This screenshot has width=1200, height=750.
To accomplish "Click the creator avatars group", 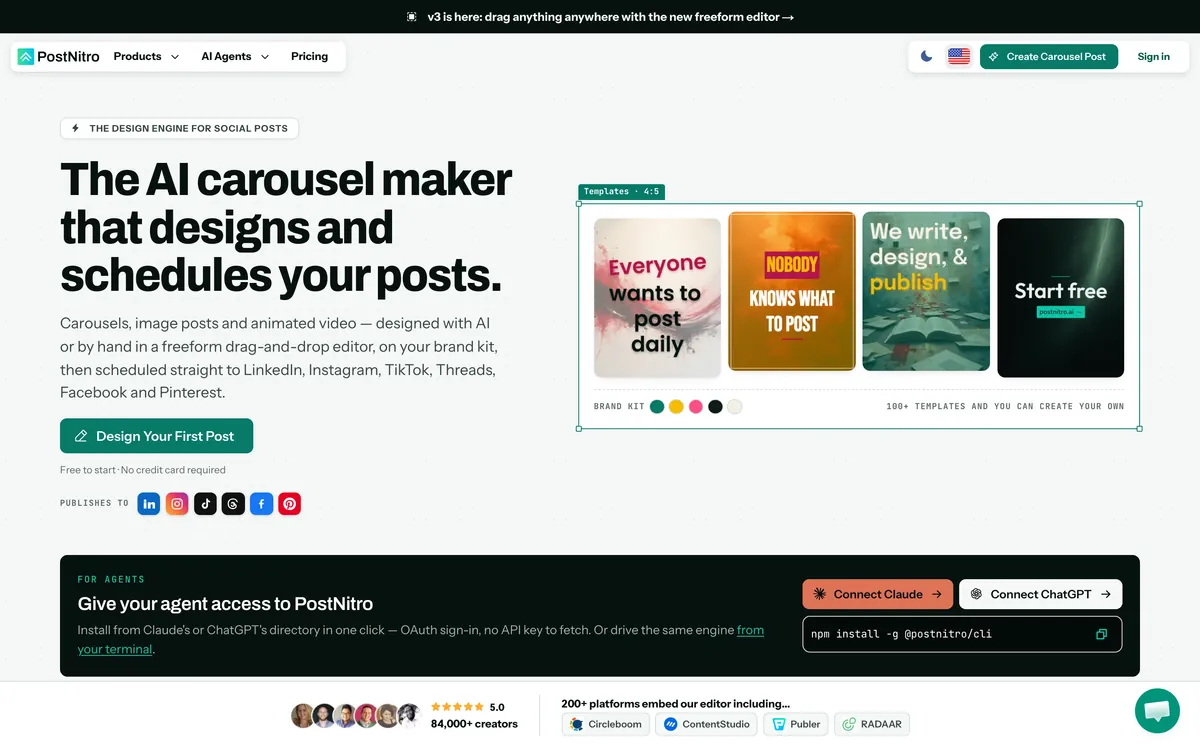I will [355, 716].
